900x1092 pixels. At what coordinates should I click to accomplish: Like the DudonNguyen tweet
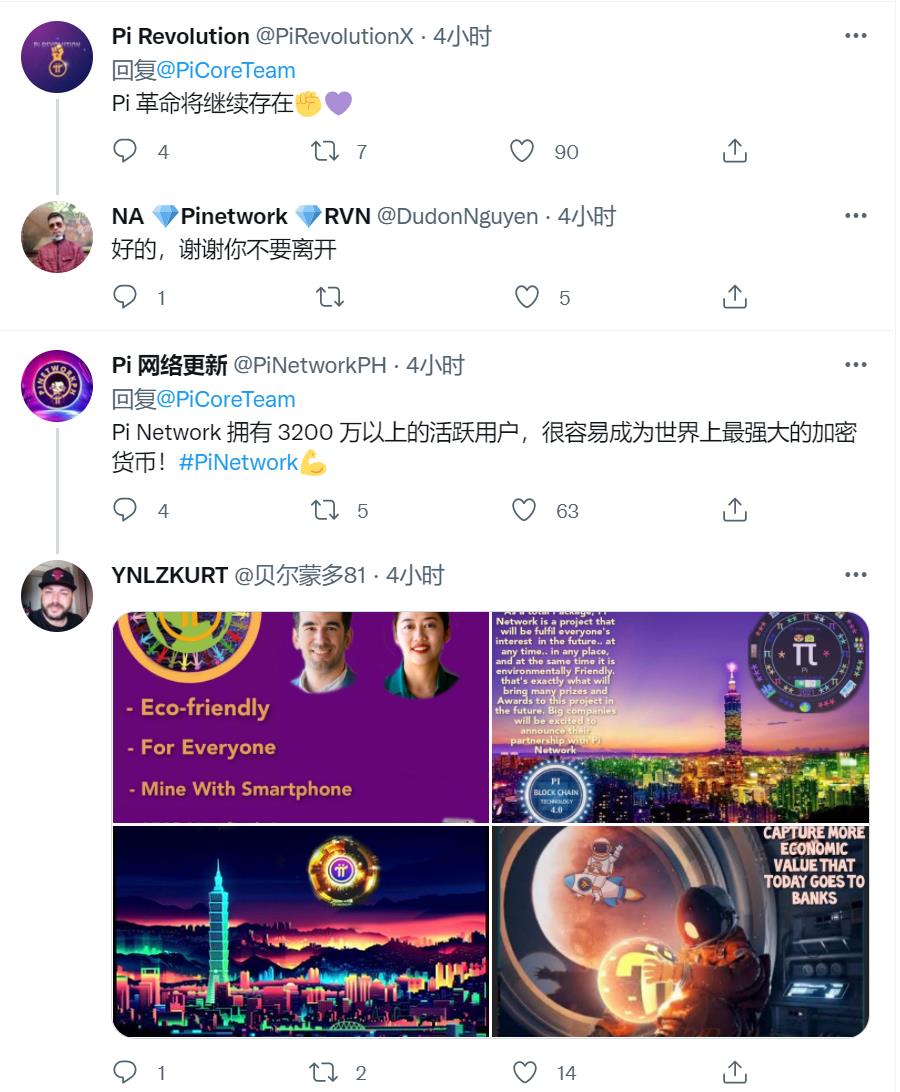(x=527, y=297)
